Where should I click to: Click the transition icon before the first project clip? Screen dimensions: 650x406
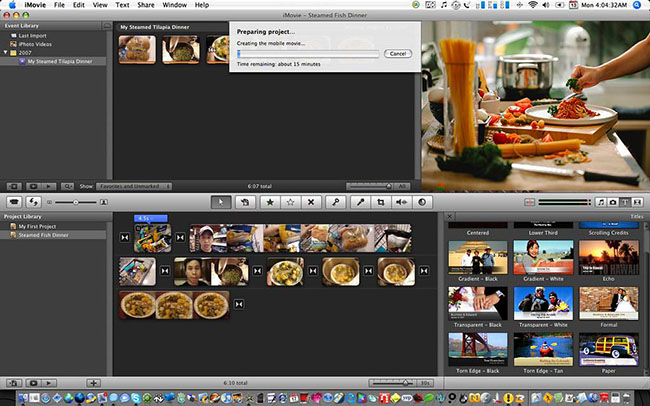pos(125,237)
